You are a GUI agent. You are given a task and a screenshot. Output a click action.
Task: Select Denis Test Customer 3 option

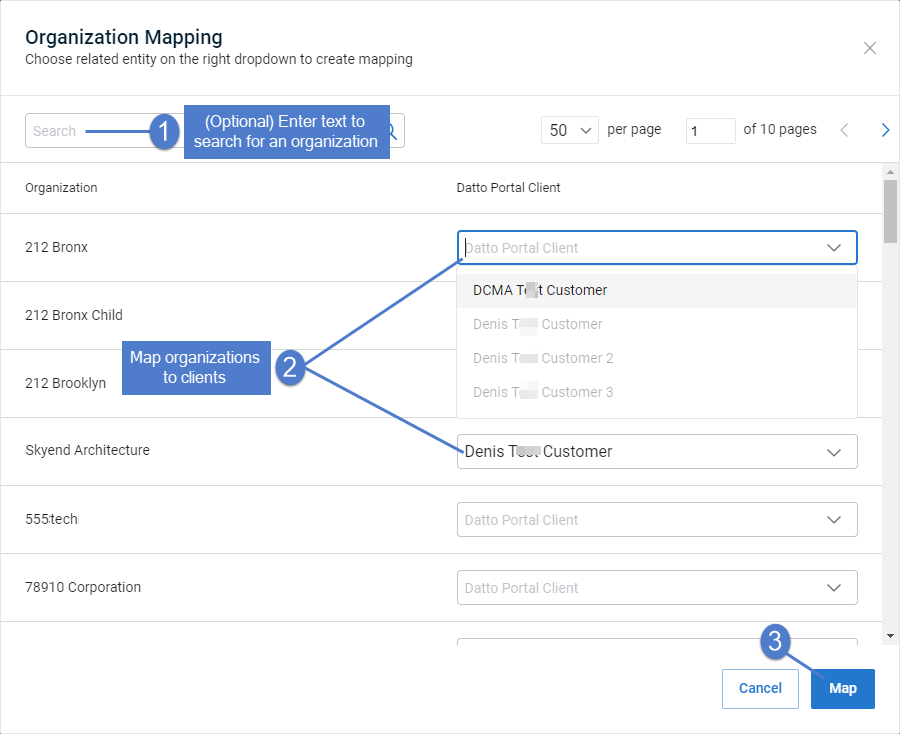coord(657,392)
